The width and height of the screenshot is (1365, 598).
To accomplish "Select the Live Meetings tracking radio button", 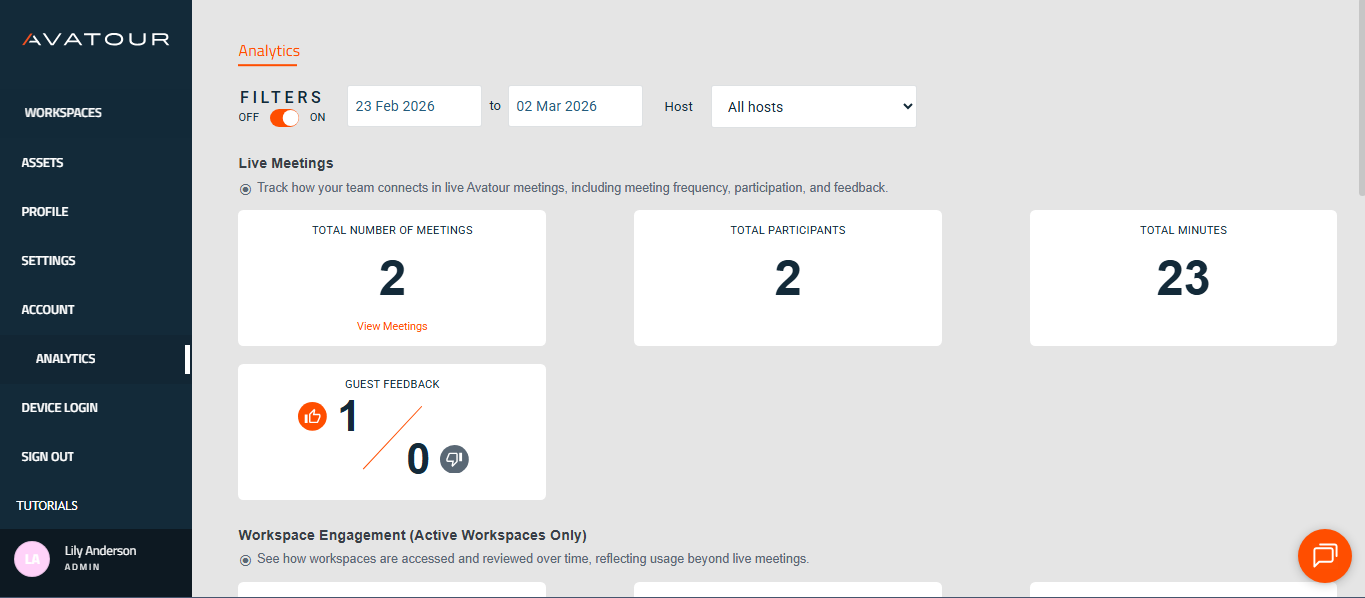I will [x=245, y=189].
